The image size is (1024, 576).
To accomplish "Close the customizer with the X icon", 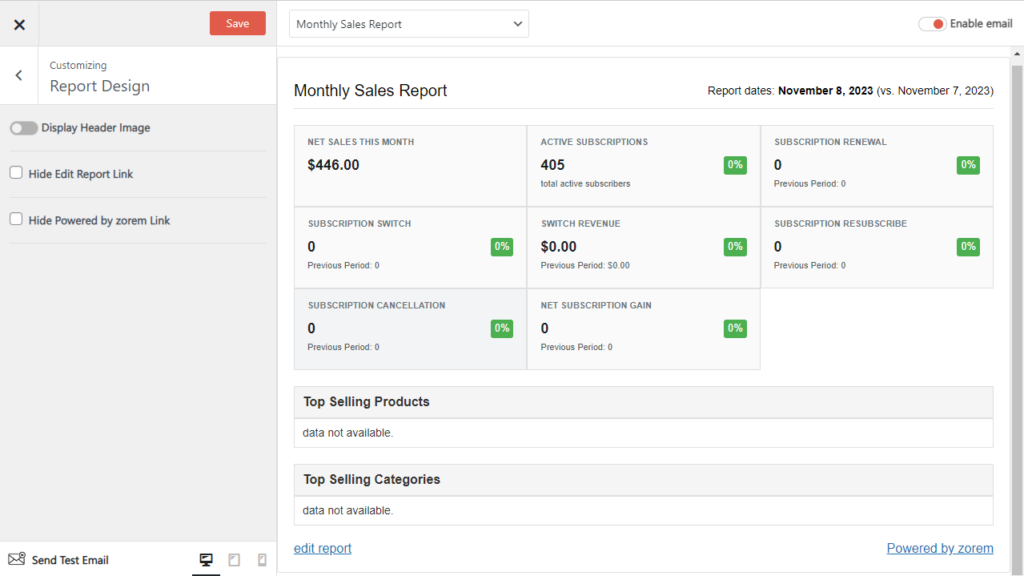I will click(x=19, y=24).
